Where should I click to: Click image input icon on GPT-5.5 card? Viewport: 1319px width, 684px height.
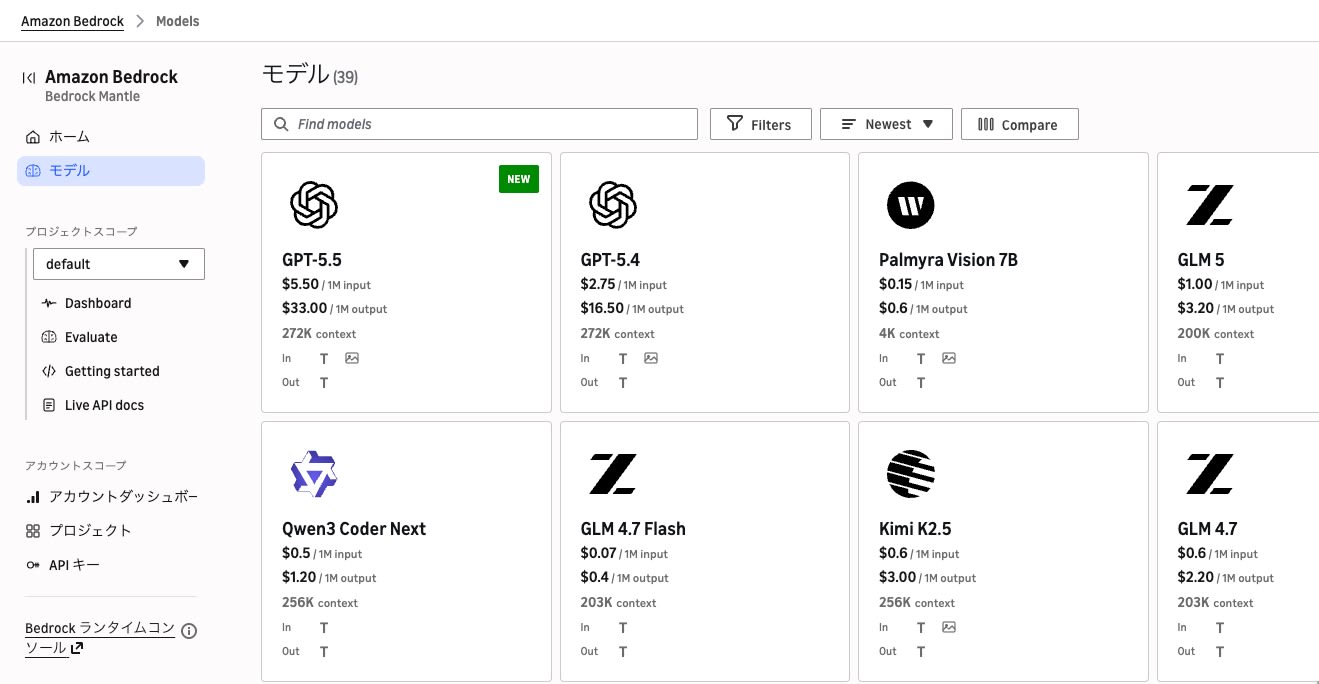pos(352,358)
